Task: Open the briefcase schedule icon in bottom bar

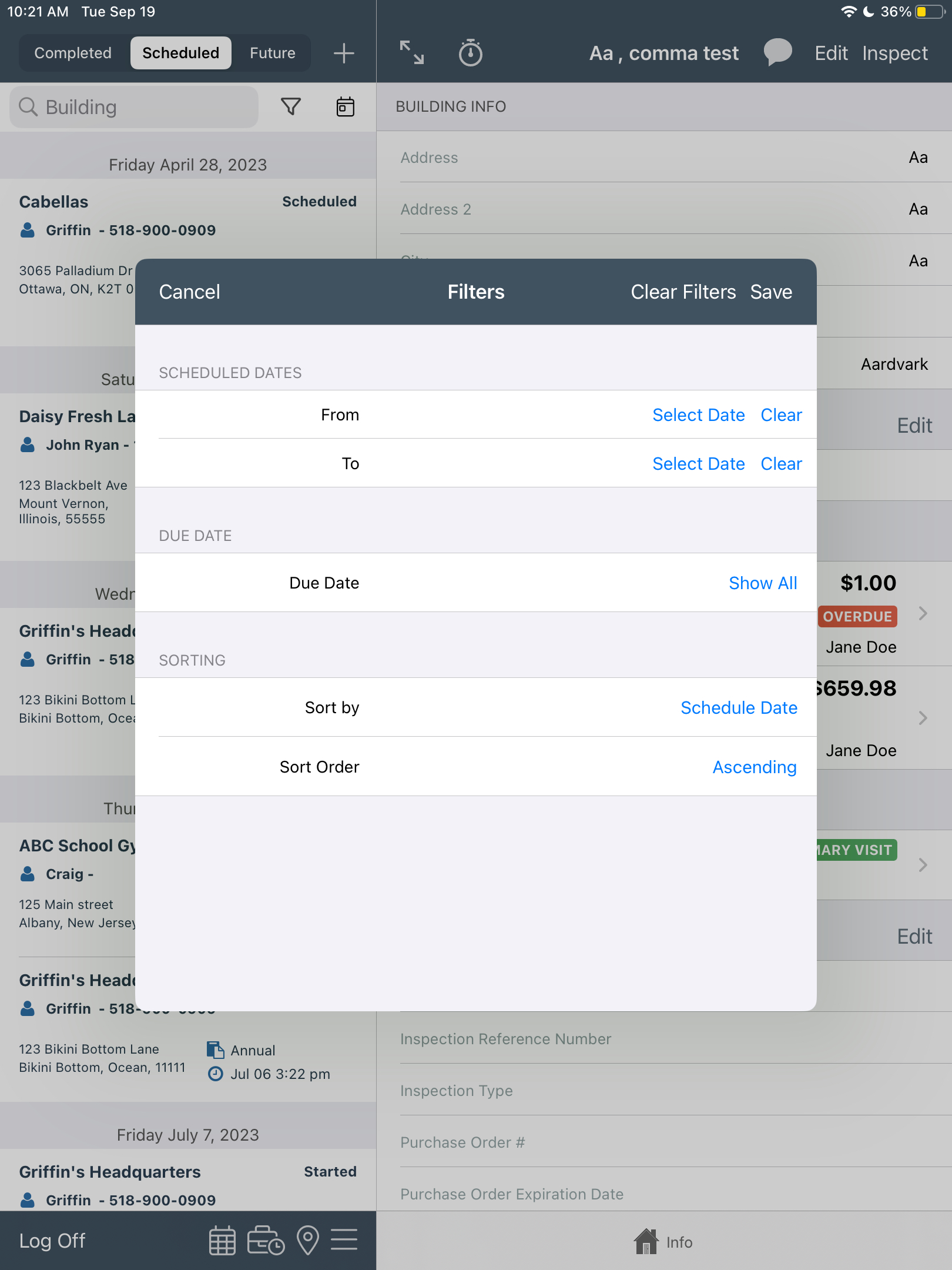Action: [x=266, y=1240]
